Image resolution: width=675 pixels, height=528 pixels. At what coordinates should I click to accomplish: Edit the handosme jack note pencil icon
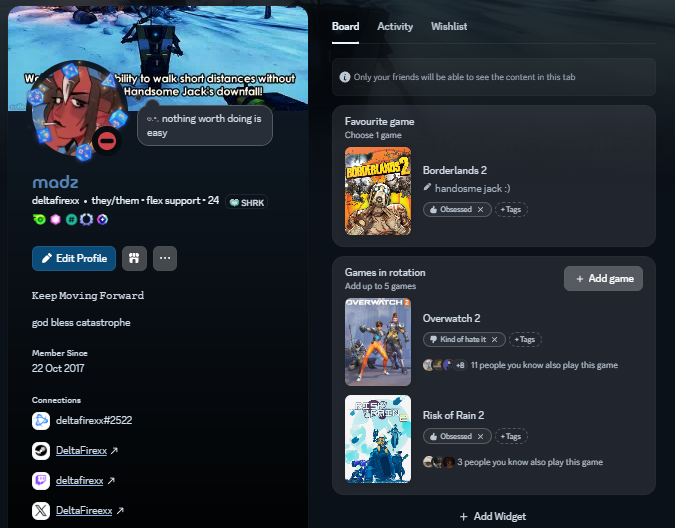pyautogui.click(x=427, y=187)
